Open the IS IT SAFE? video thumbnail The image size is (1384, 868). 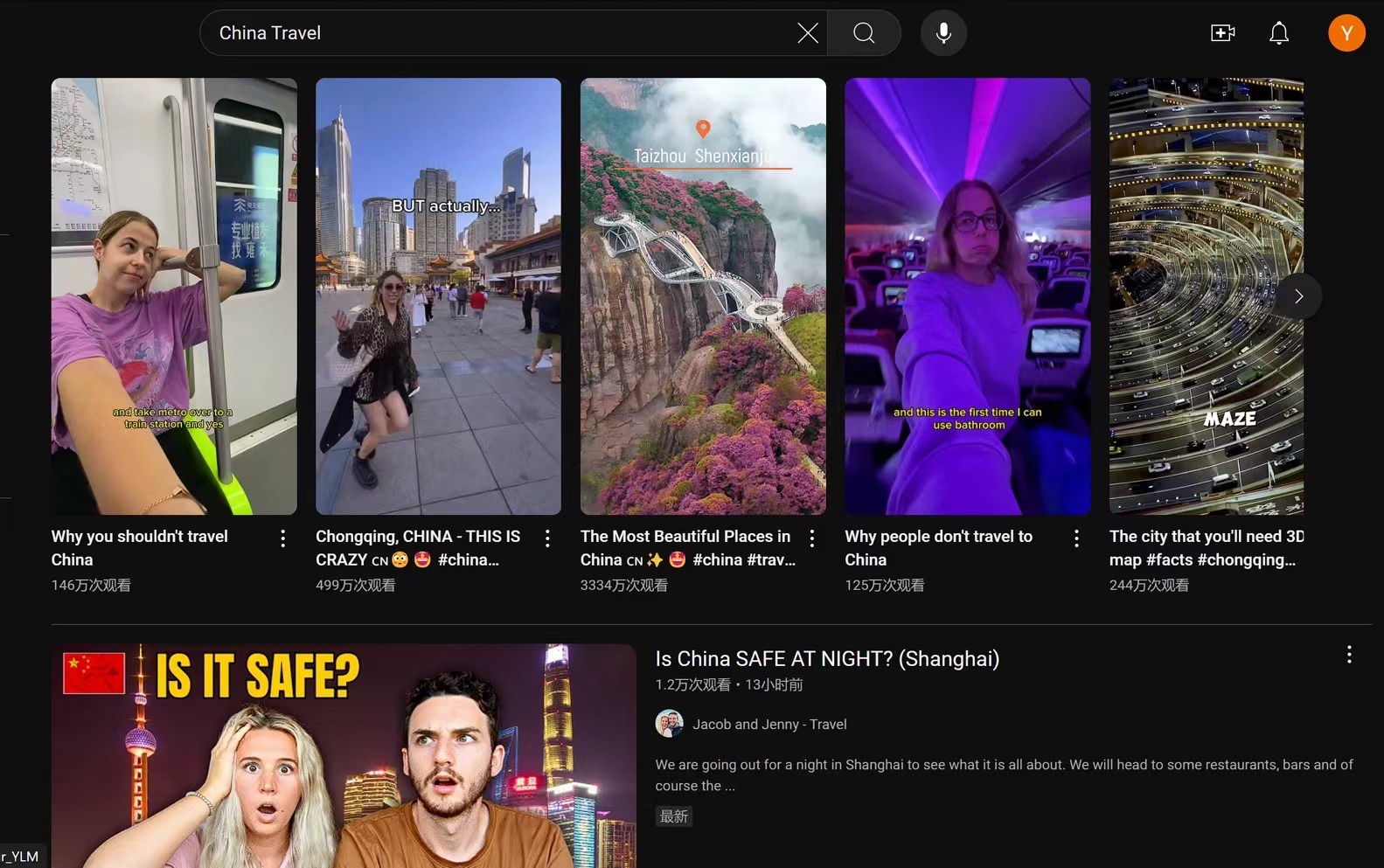344,756
